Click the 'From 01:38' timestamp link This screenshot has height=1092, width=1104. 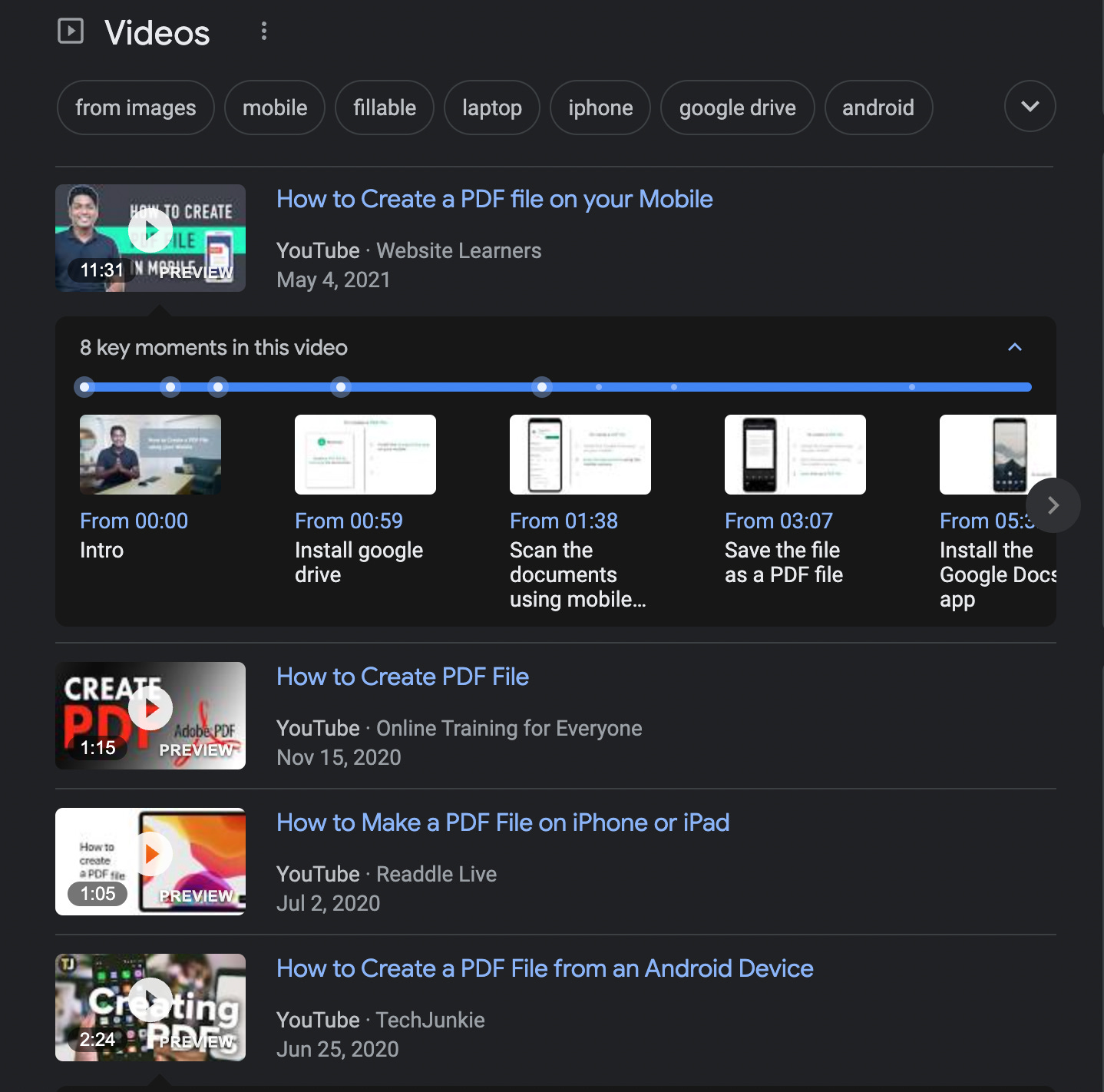tap(564, 521)
